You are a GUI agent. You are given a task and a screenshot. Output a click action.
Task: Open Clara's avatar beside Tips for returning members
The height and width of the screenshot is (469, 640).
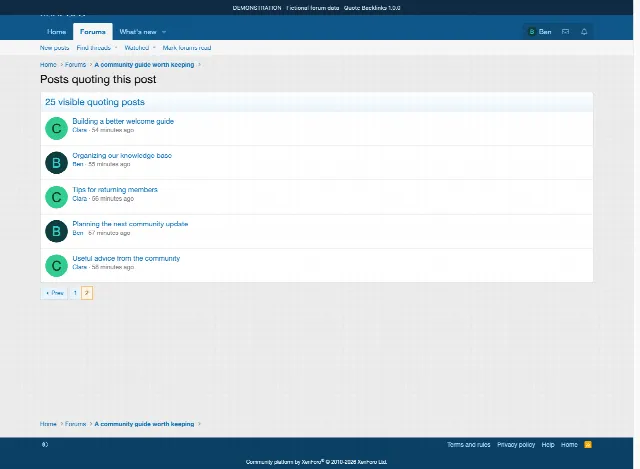point(56,197)
